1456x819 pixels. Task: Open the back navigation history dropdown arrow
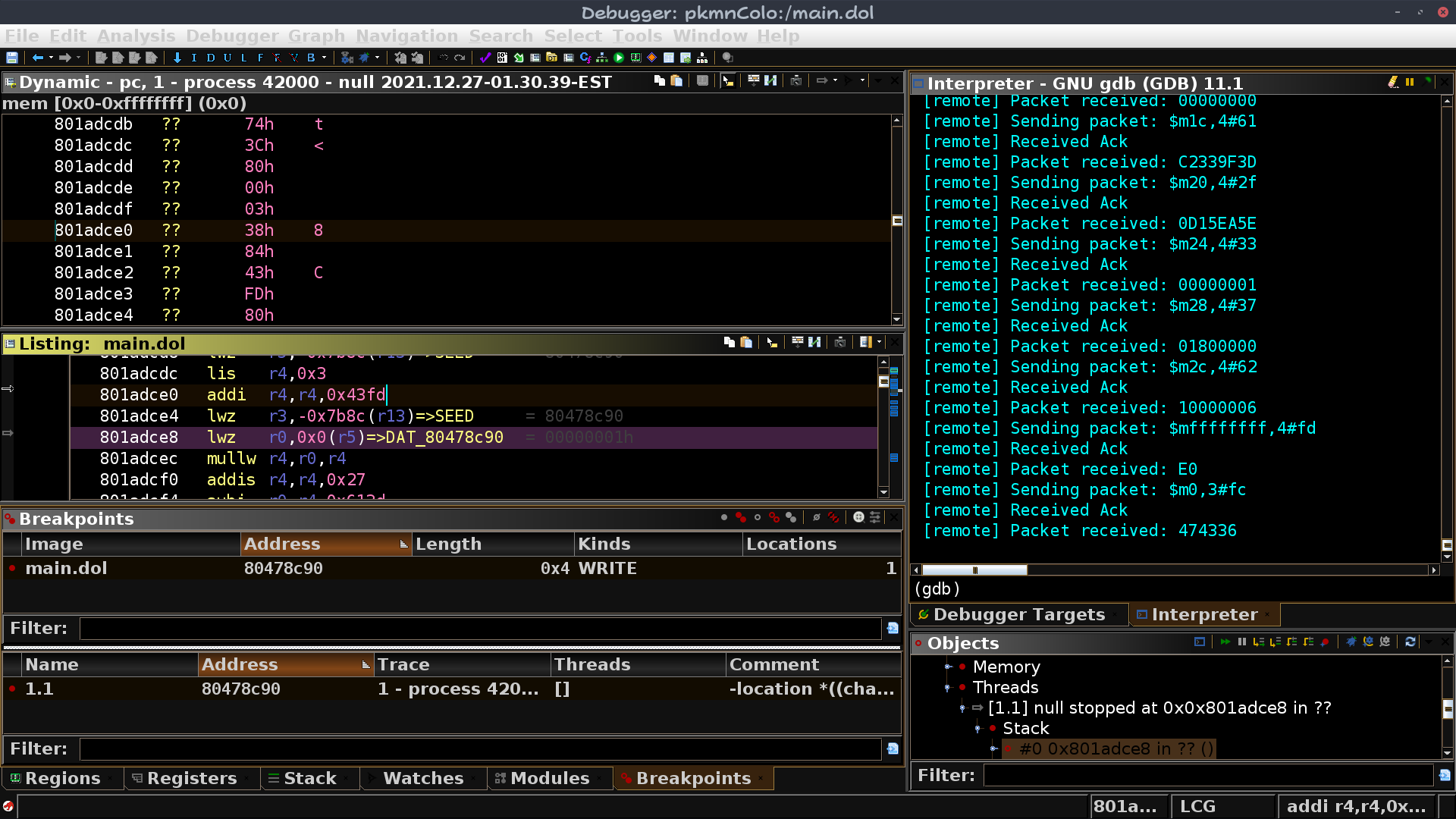pyautogui.click(x=51, y=58)
